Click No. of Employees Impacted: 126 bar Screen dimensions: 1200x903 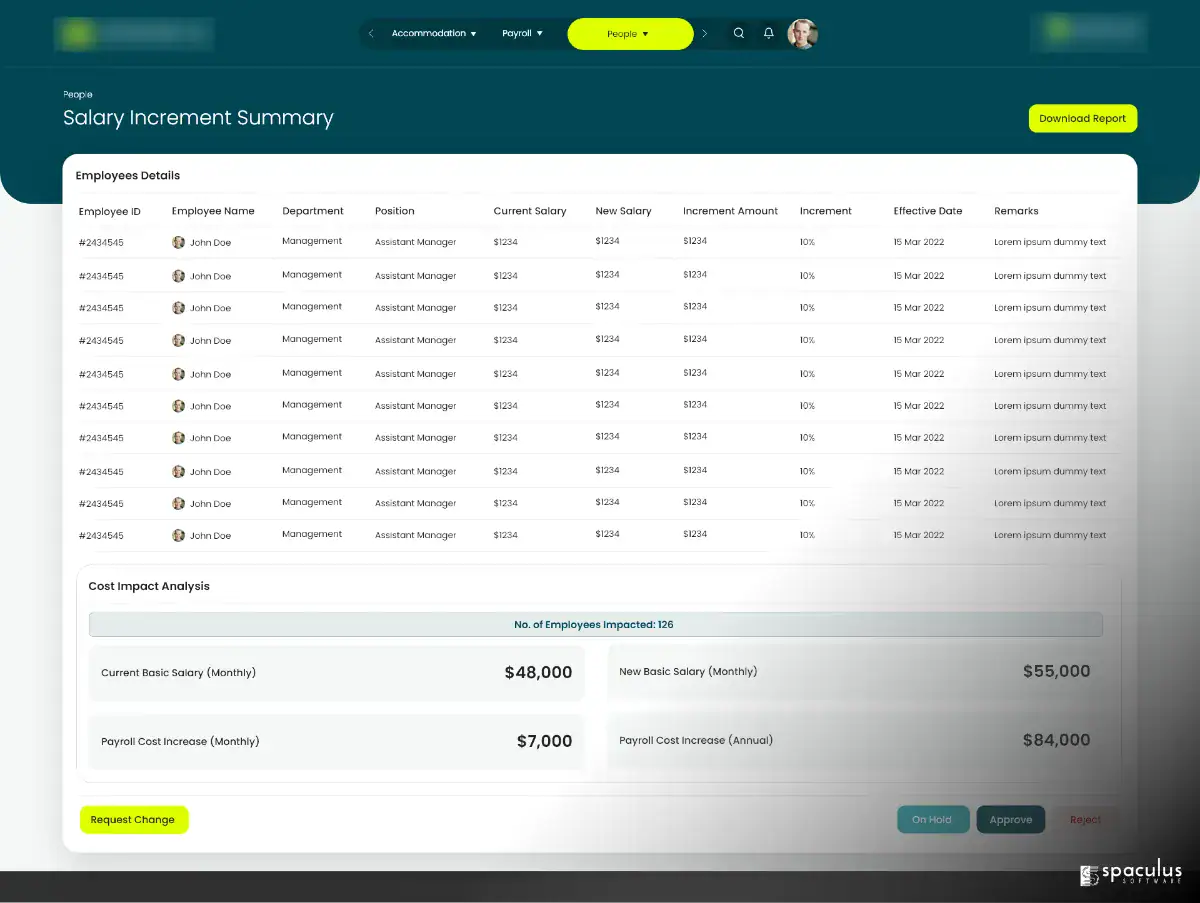[x=595, y=625]
